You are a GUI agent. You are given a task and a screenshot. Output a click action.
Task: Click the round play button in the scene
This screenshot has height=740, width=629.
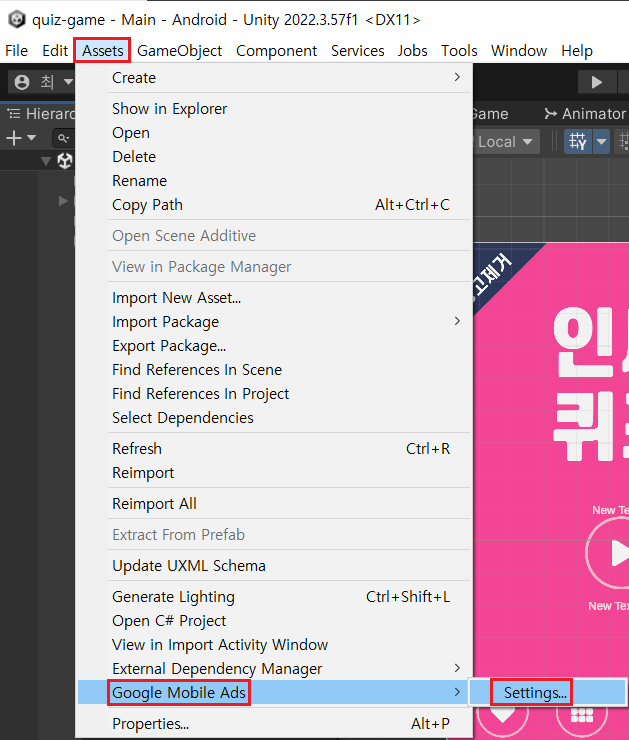tap(609, 553)
